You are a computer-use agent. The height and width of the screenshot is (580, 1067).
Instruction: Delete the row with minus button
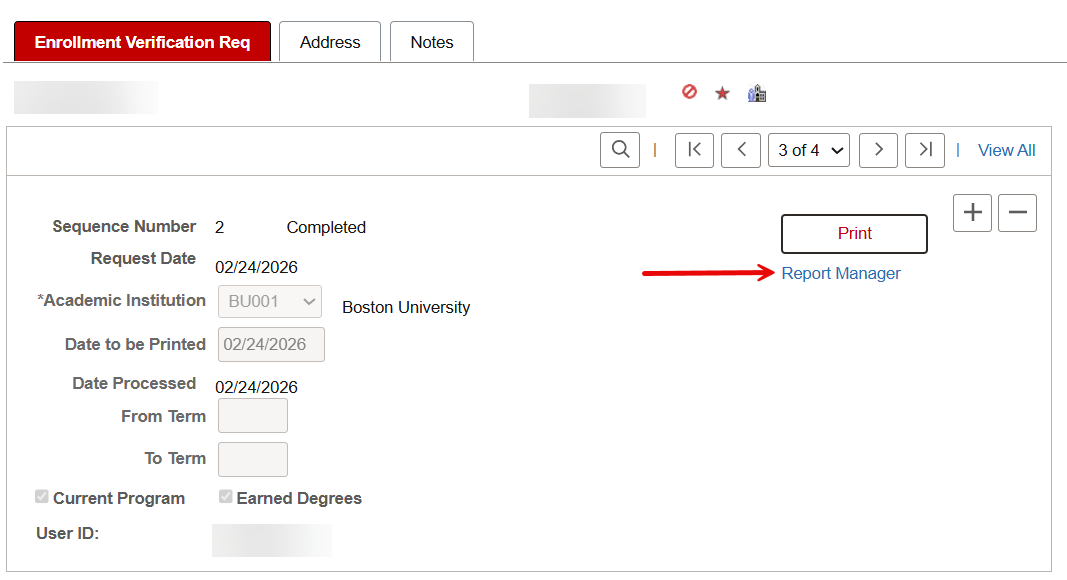[1017, 213]
